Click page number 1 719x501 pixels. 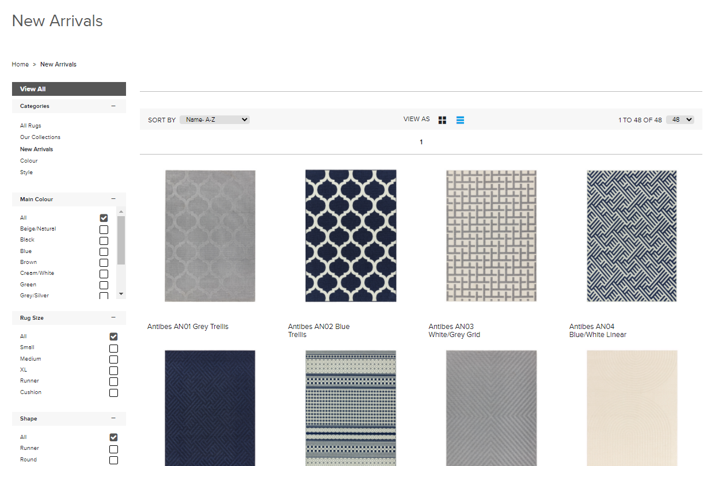(x=421, y=142)
